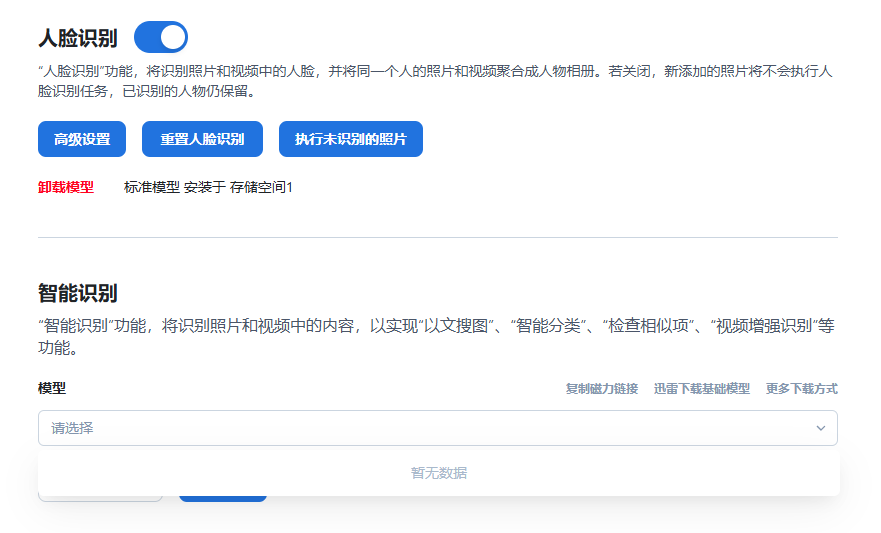Screen dimensions: 881x533
Task: Open 迅雷下载基础模型 link
Action: point(701,389)
